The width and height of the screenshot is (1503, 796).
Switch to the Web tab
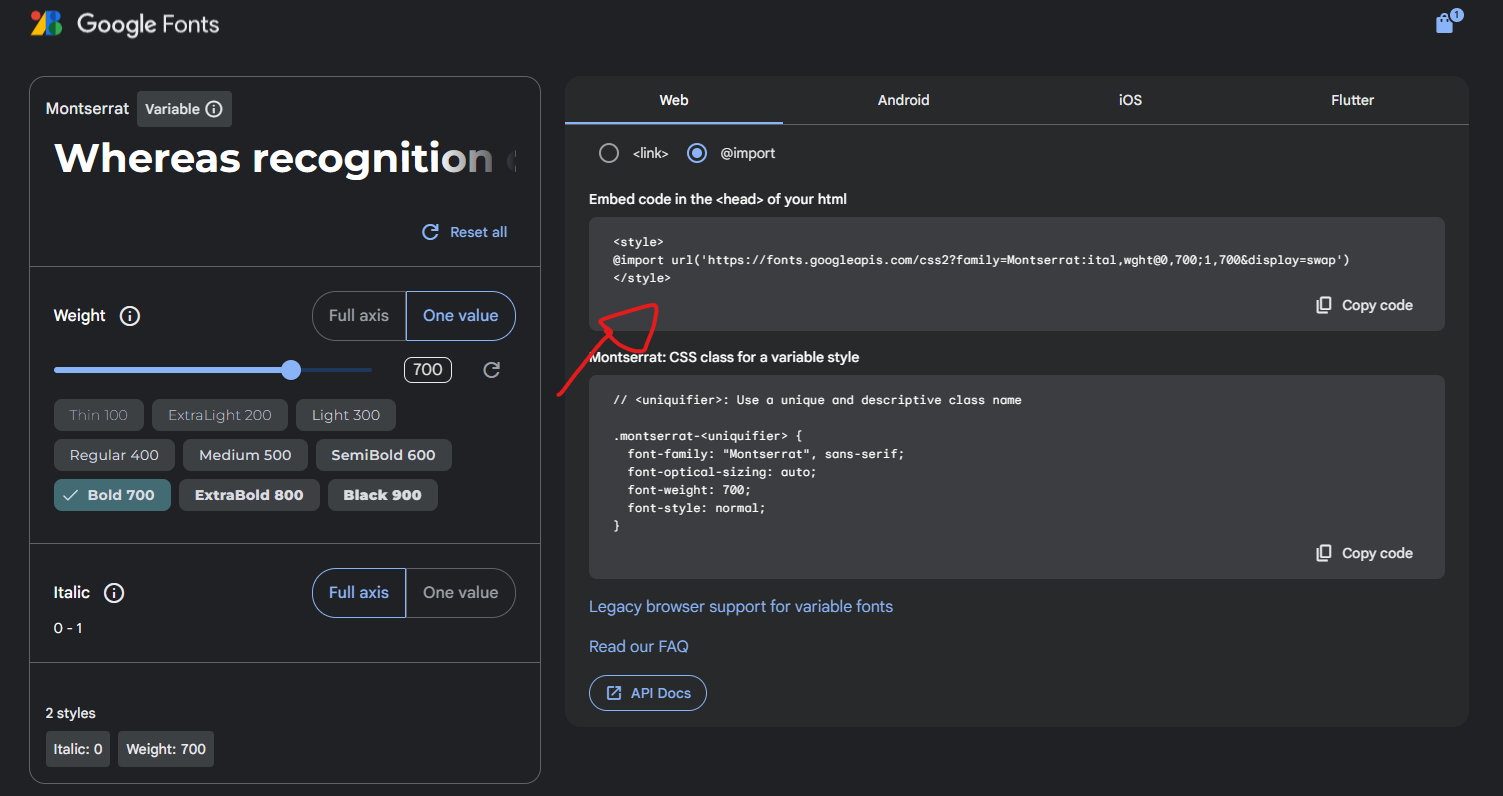(x=674, y=100)
